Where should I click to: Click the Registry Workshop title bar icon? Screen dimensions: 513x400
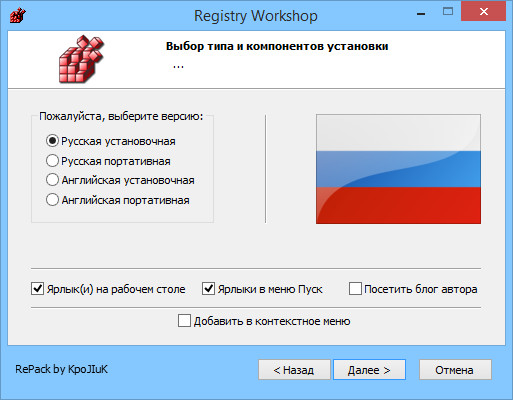[x=18, y=15]
